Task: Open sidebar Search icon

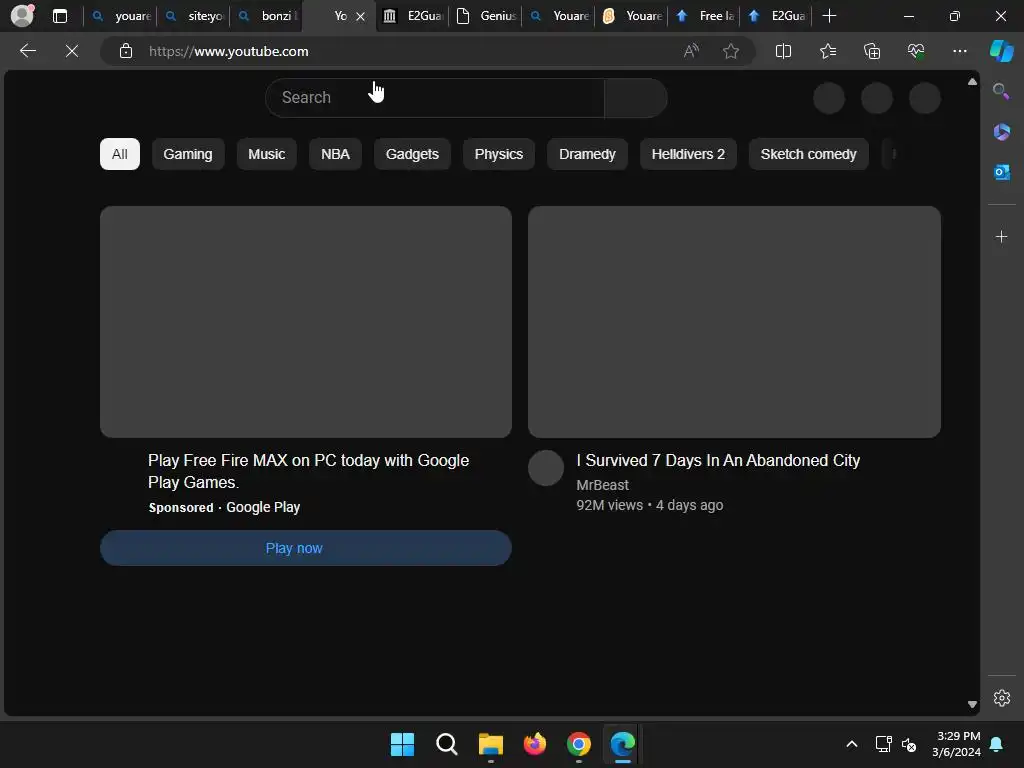Action: tap(1001, 91)
